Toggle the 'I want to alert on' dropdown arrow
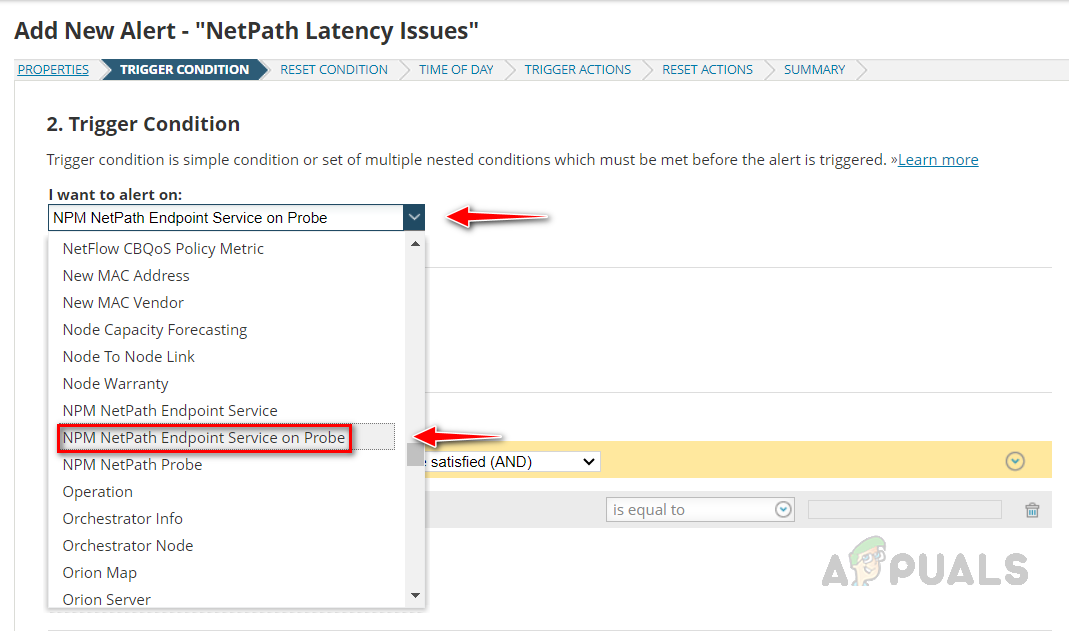 tap(414, 217)
